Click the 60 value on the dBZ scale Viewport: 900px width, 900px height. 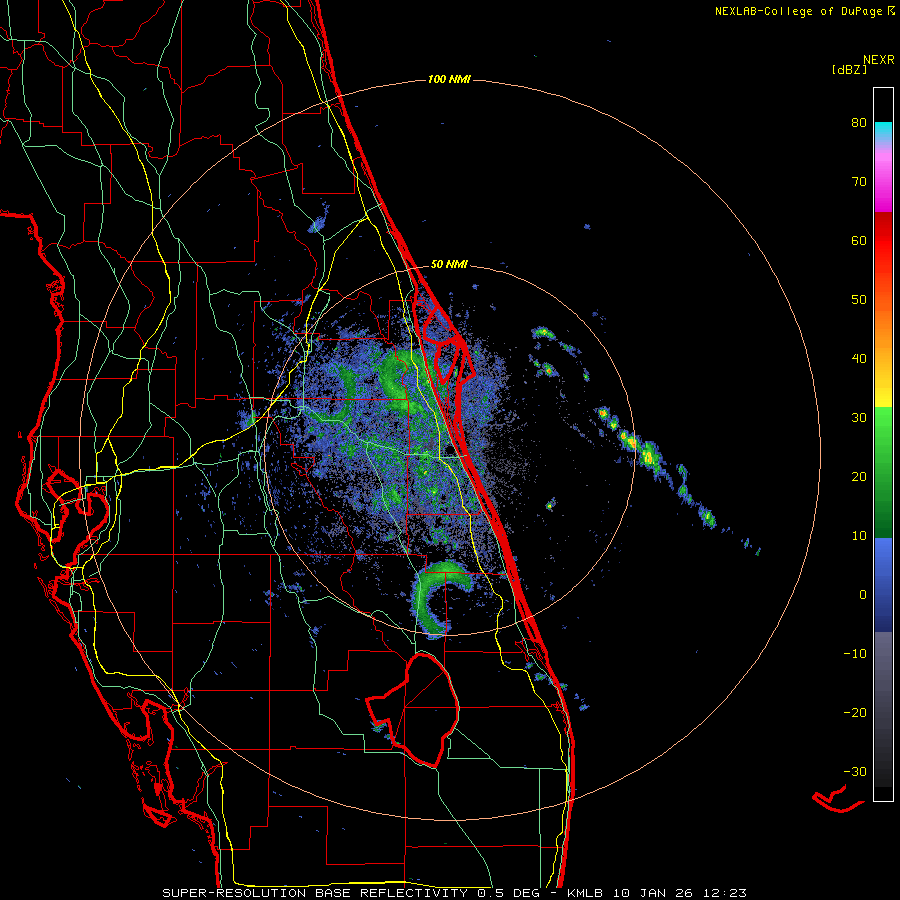859,241
